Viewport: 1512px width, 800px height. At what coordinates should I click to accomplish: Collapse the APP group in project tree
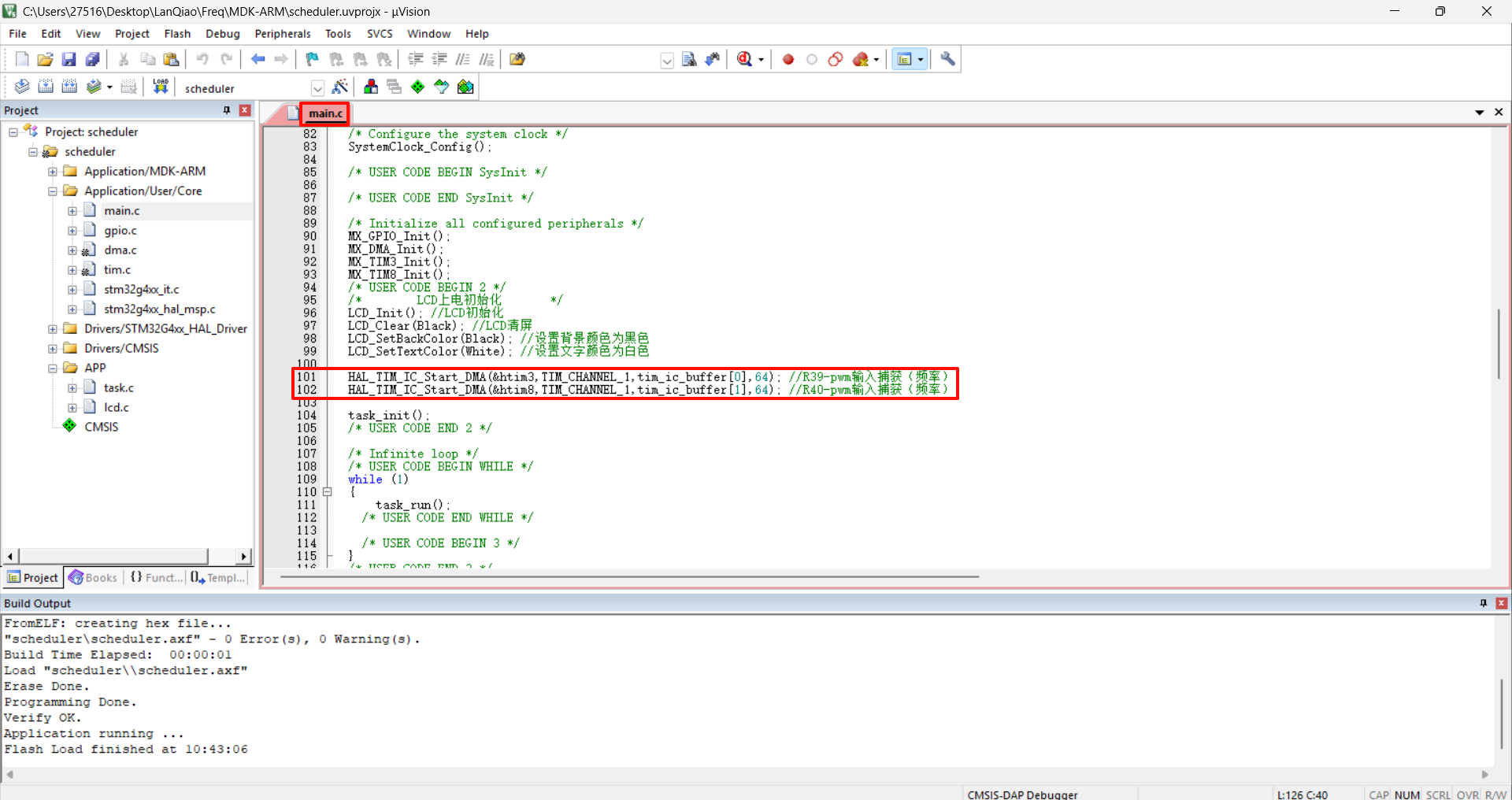53,368
